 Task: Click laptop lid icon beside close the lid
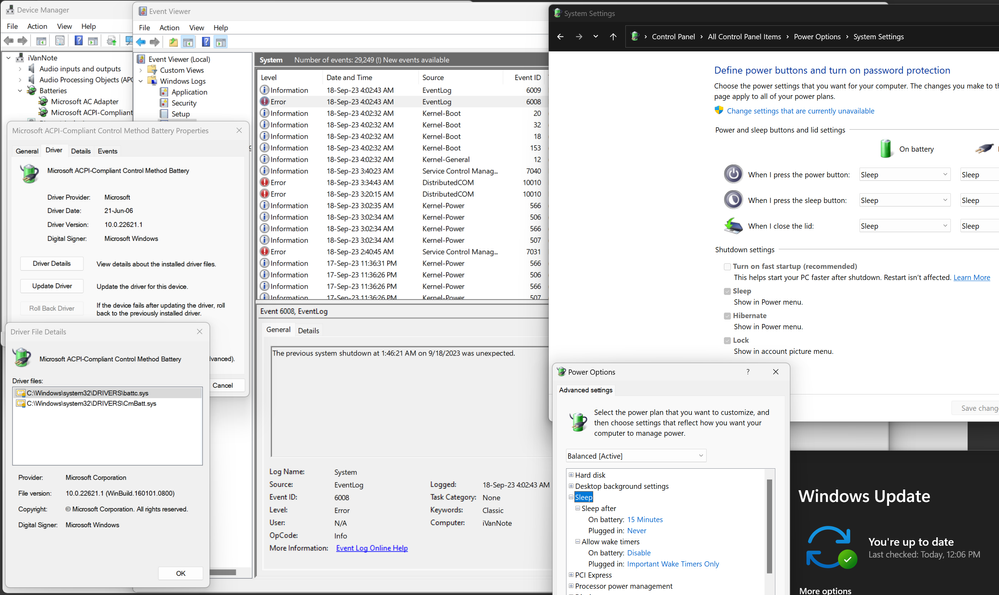(733, 226)
